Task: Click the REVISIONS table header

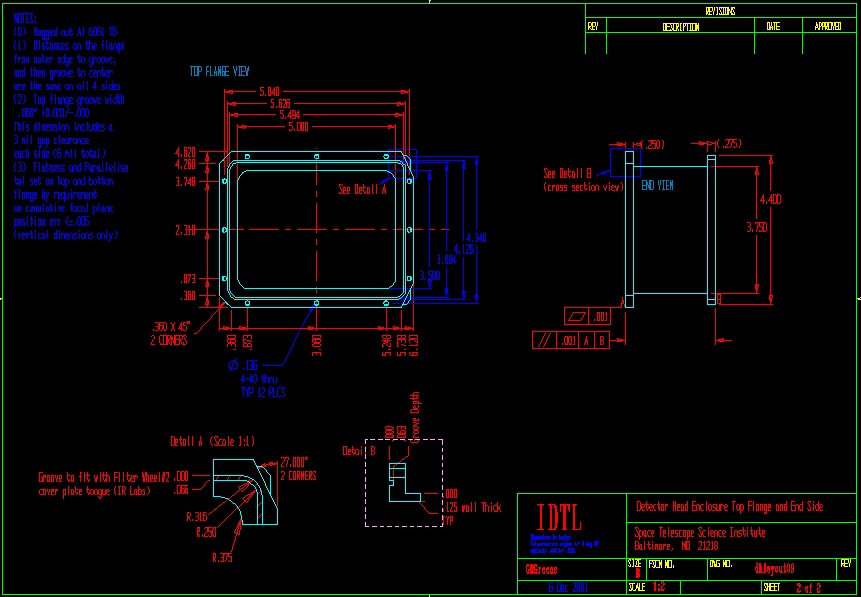Action: (x=719, y=11)
